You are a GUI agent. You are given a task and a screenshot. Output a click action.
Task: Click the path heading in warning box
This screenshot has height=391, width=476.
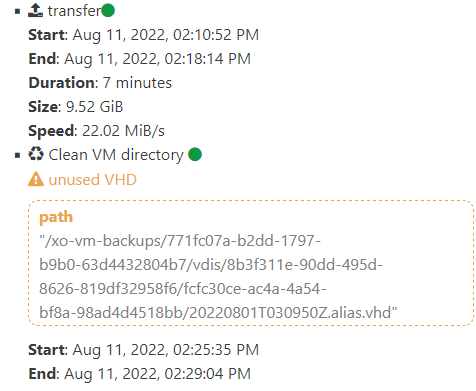tap(56, 217)
